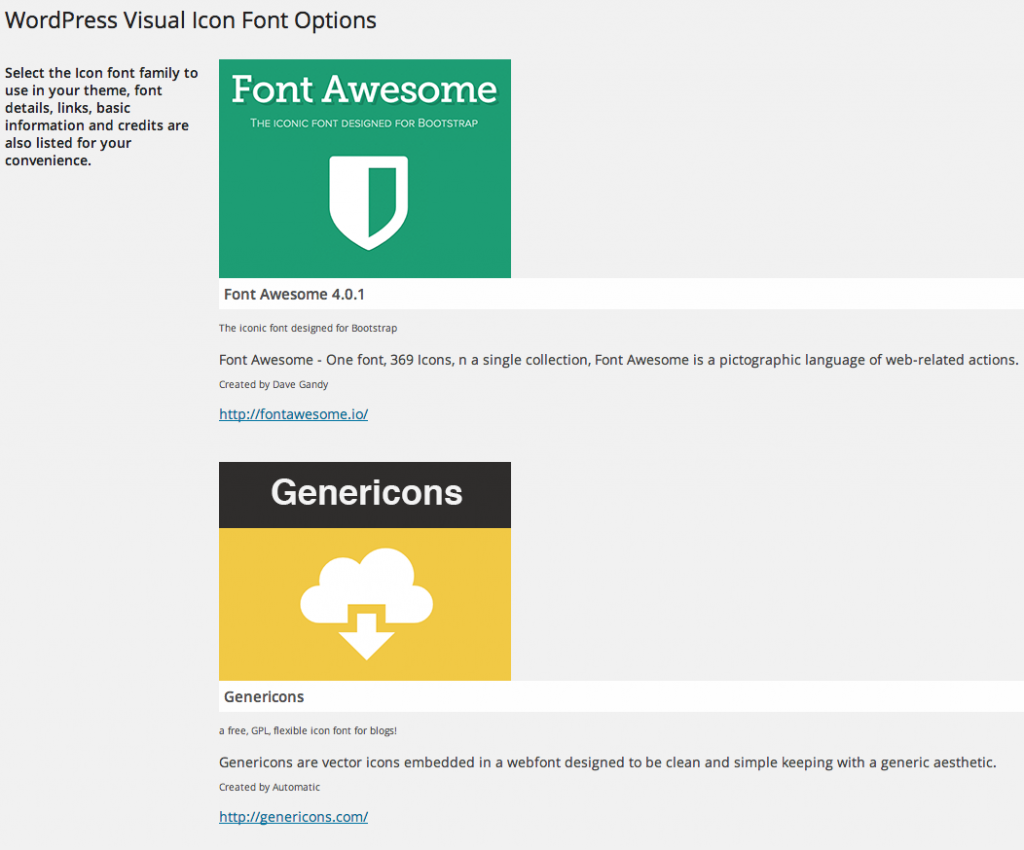Click the Genericons vector icons description sentence
This screenshot has width=1024, height=850.
[607, 762]
